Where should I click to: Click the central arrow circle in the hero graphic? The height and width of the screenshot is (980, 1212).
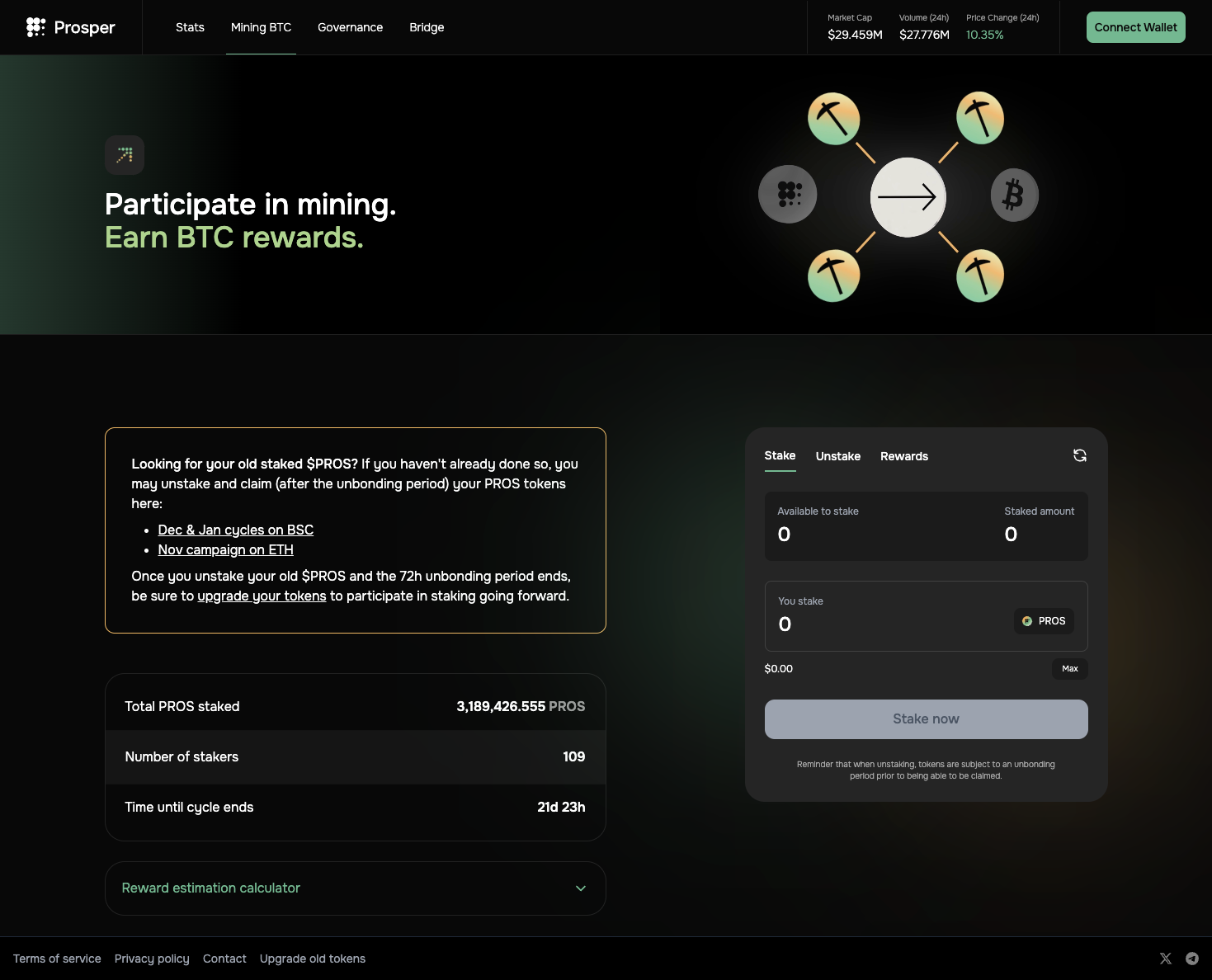[x=908, y=197]
